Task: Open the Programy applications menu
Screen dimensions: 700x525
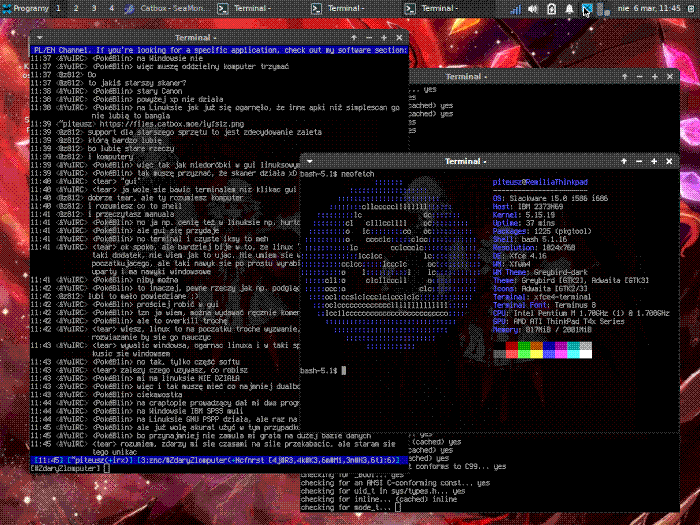Action: [x=25, y=8]
